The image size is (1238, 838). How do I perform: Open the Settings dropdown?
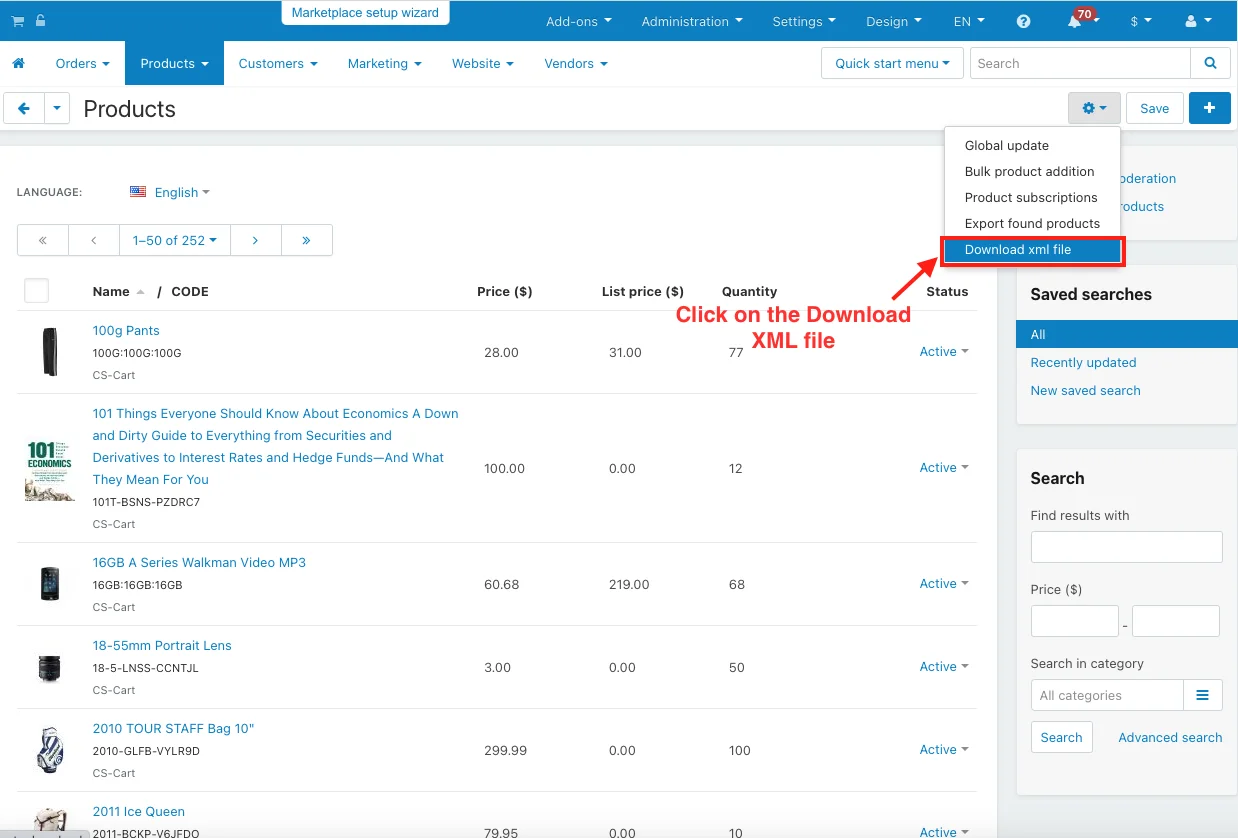[804, 21]
